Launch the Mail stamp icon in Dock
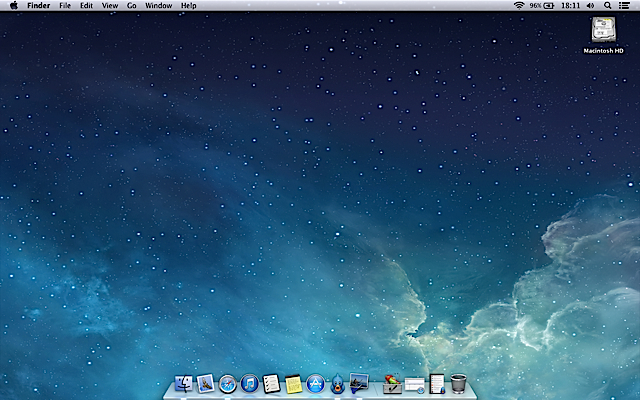The width and height of the screenshot is (640, 400). [x=205, y=384]
